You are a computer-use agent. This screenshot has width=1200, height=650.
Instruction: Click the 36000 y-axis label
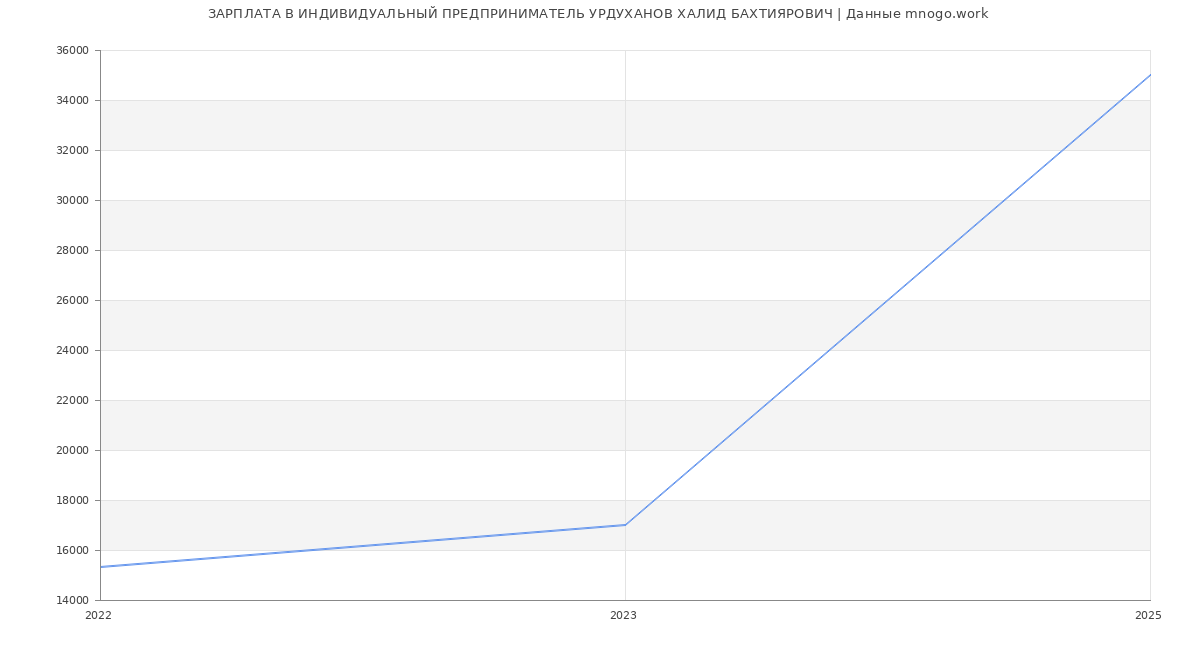(72, 50)
